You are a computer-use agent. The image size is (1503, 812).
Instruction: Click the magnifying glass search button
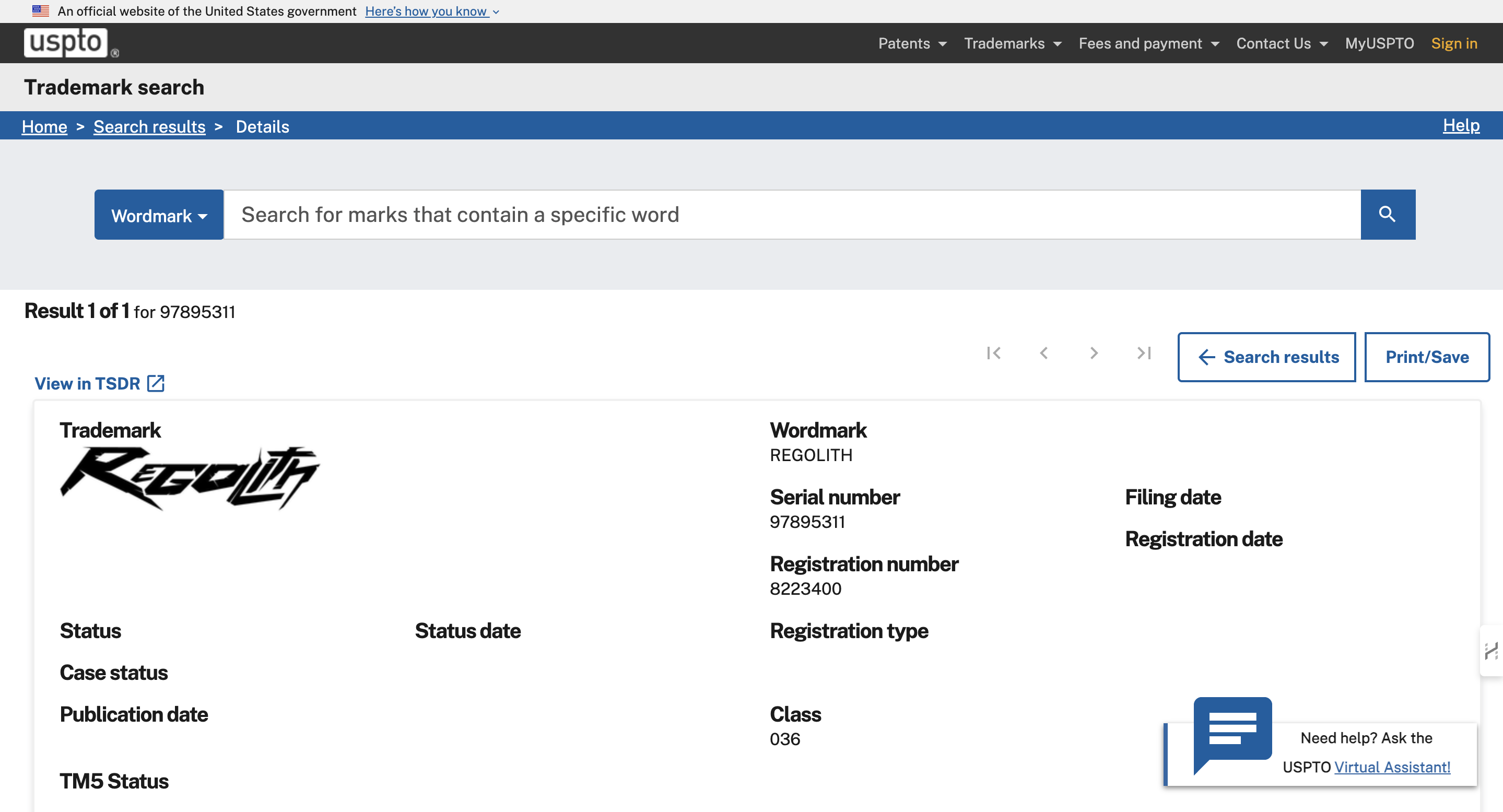[x=1387, y=215]
